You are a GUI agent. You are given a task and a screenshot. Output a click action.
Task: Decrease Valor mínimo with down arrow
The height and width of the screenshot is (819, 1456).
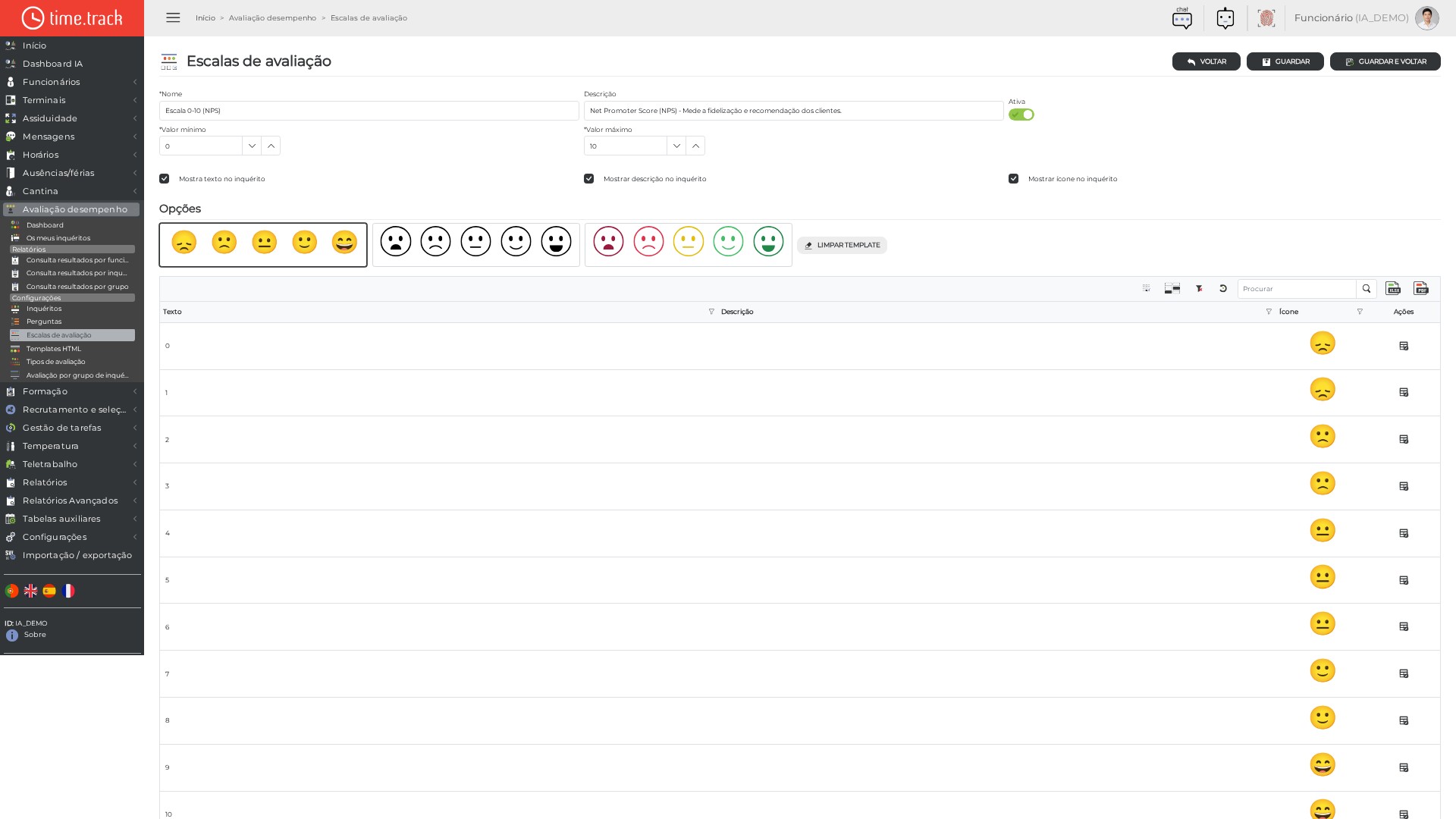[x=252, y=146]
